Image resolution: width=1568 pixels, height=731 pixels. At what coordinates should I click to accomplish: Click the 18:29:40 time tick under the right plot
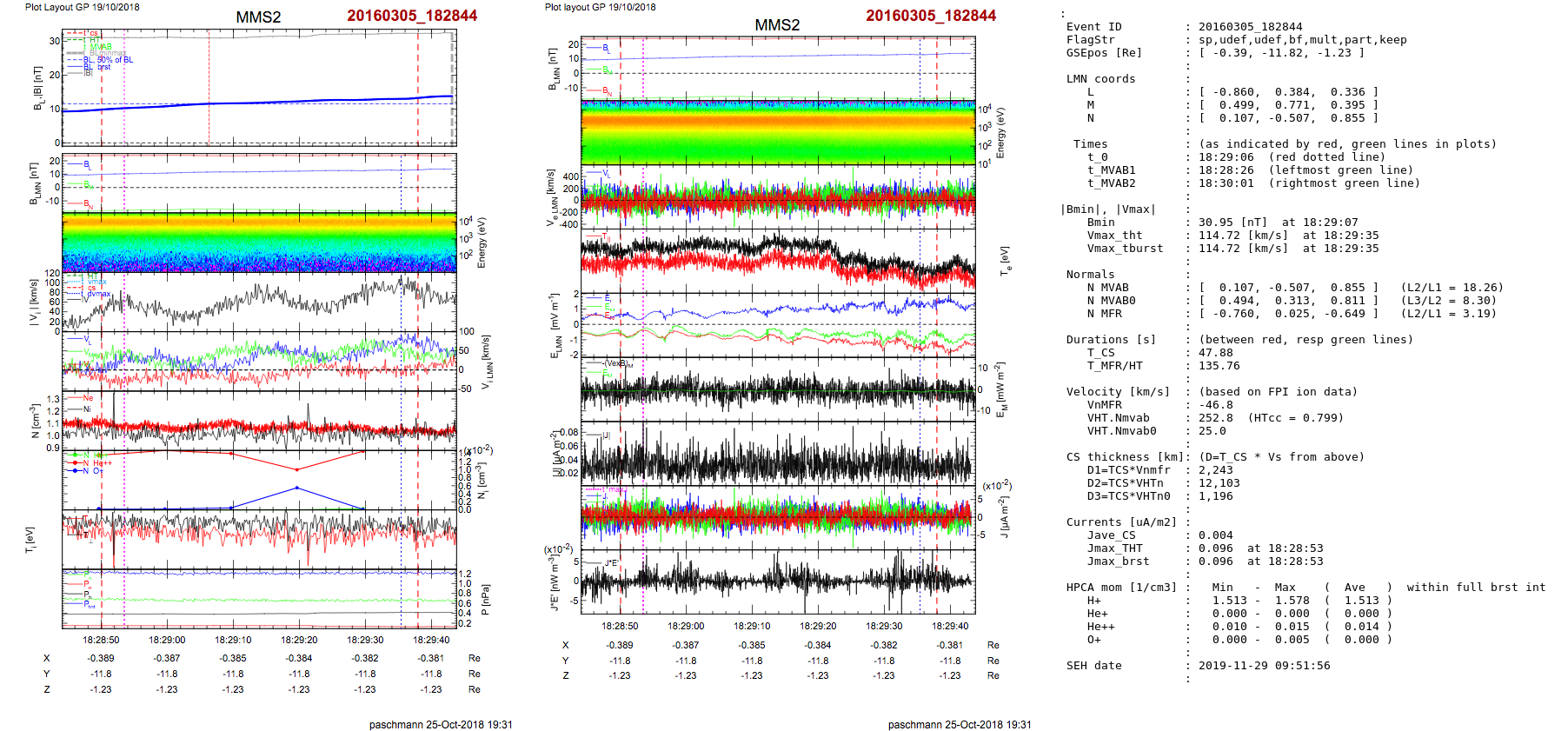[950, 626]
